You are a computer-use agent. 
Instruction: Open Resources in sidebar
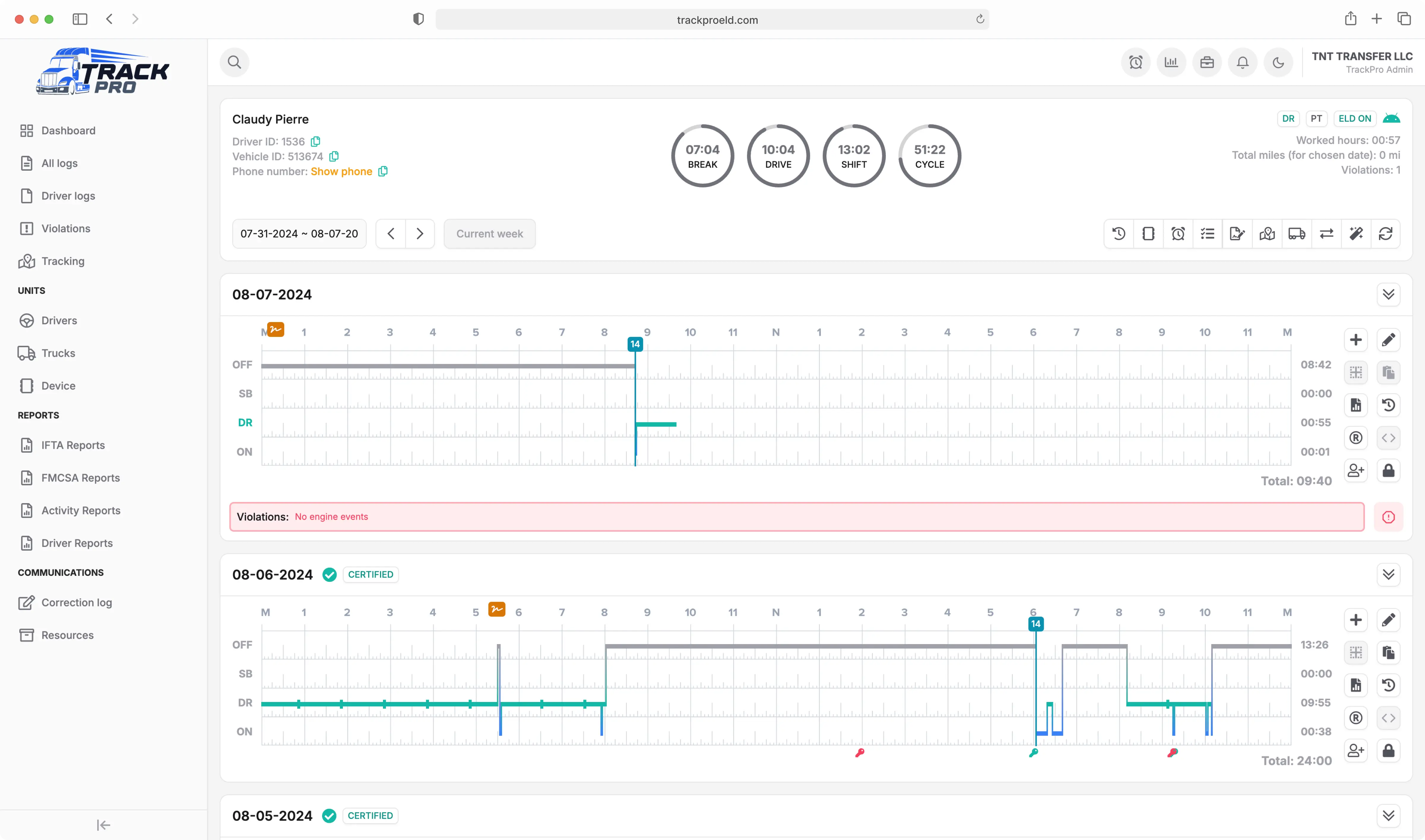[x=67, y=635]
